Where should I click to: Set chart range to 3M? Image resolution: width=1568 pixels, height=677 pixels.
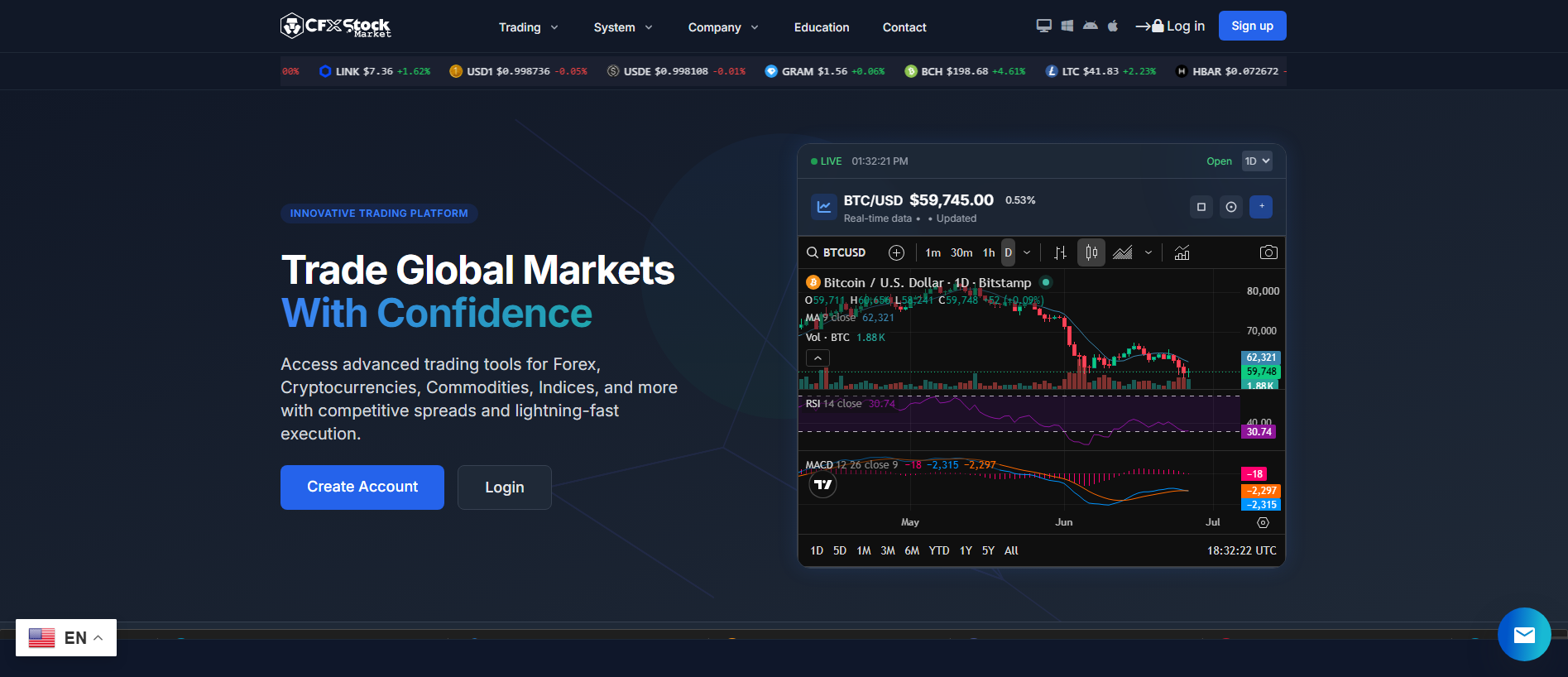click(888, 550)
